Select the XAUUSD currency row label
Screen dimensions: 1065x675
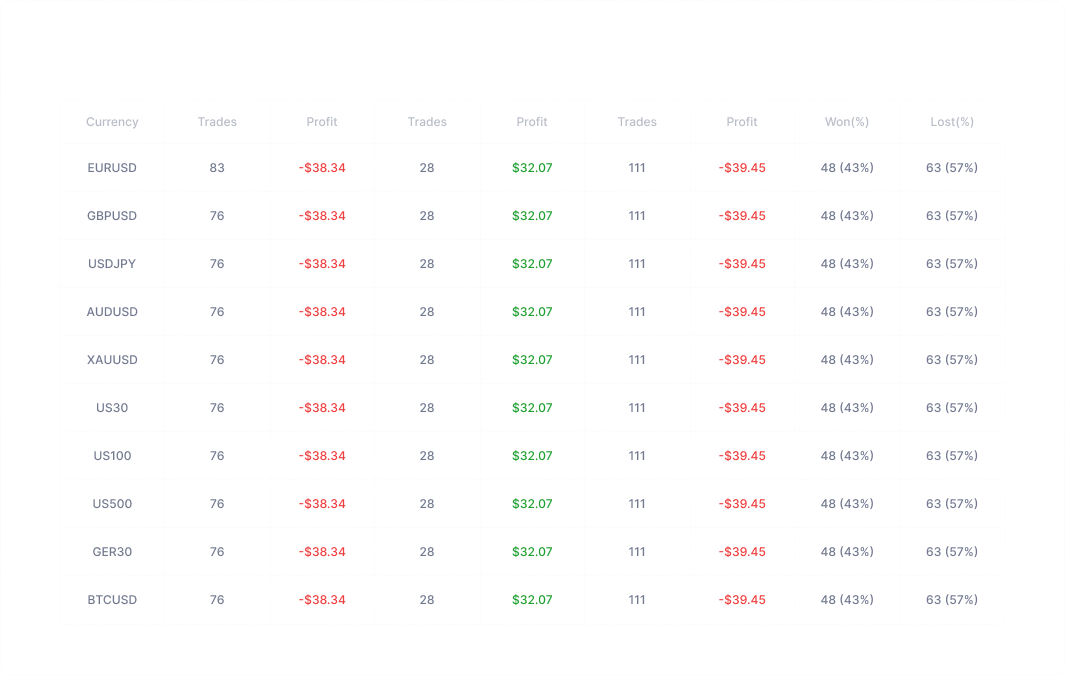[112, 360]
